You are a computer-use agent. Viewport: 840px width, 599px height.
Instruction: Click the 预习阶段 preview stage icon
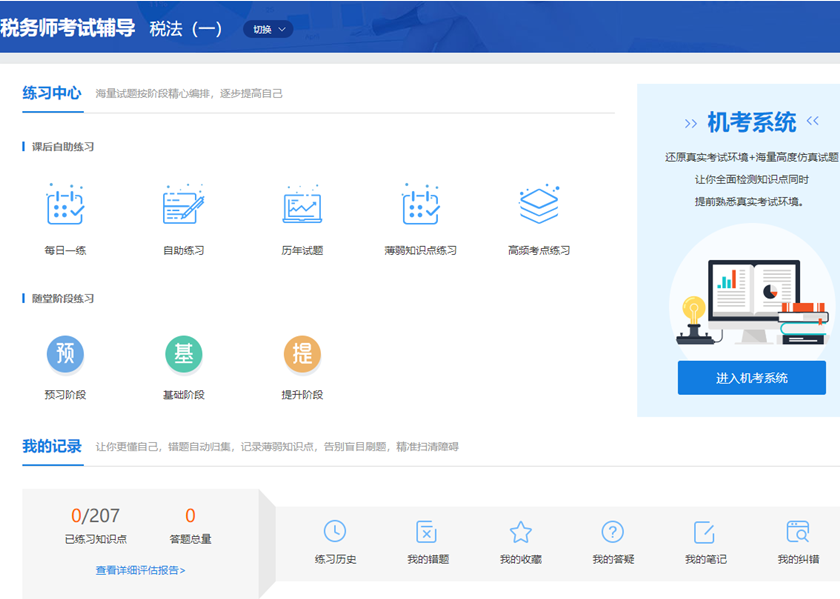66,353
